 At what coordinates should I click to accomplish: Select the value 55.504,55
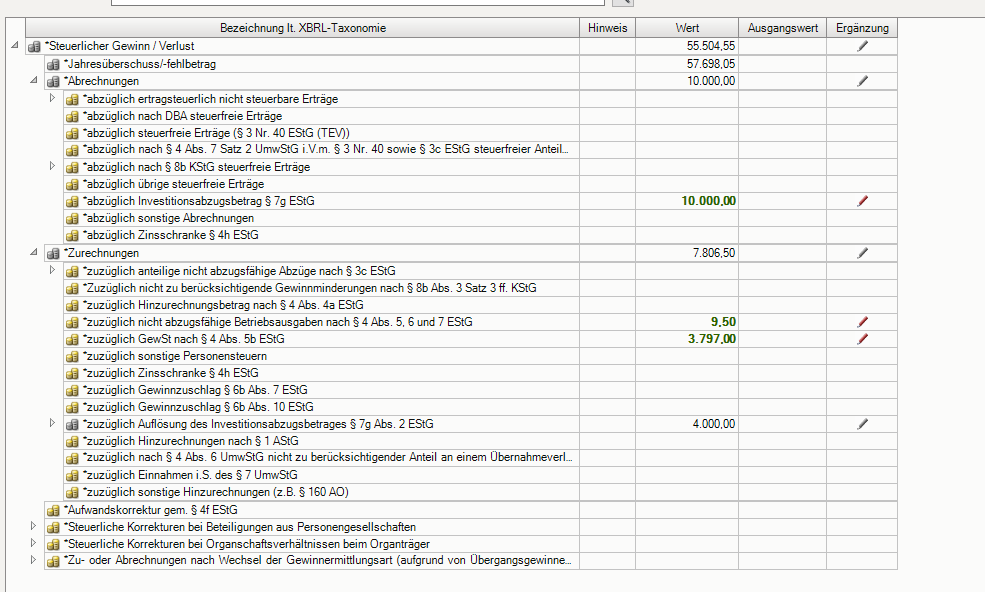tap(710, 46)
